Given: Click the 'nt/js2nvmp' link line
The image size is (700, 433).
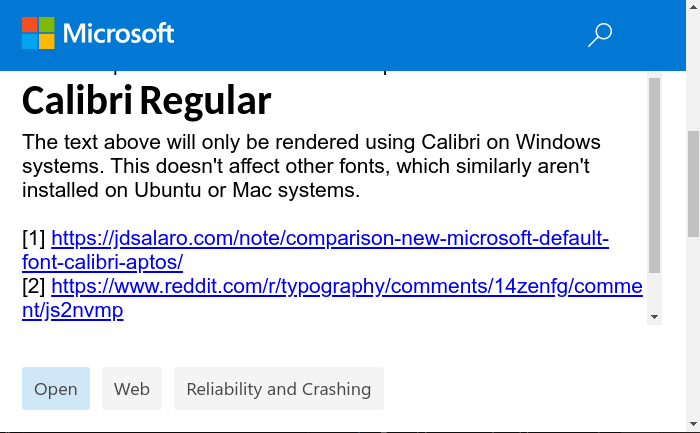Looking at the screenshot, I should click(73, 311).
